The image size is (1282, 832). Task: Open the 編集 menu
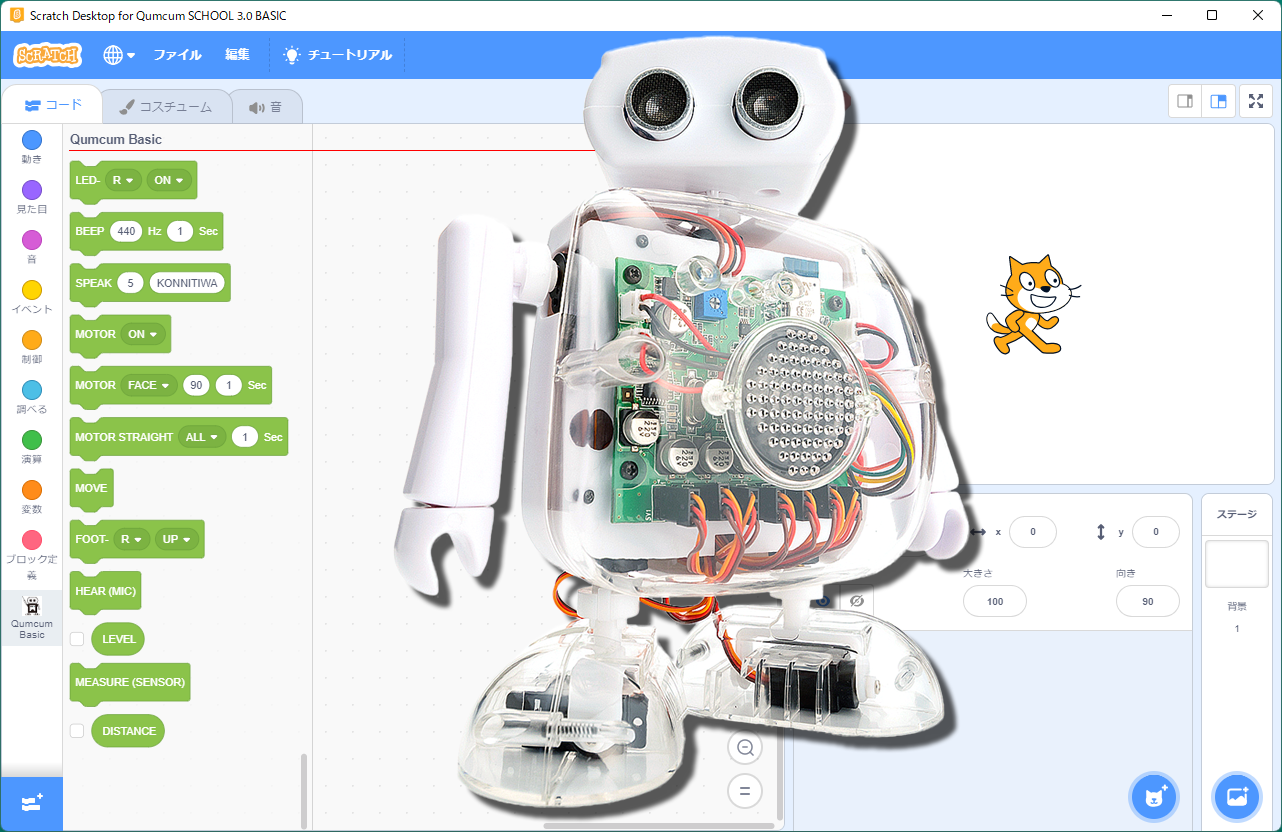(x=237, y=55)
